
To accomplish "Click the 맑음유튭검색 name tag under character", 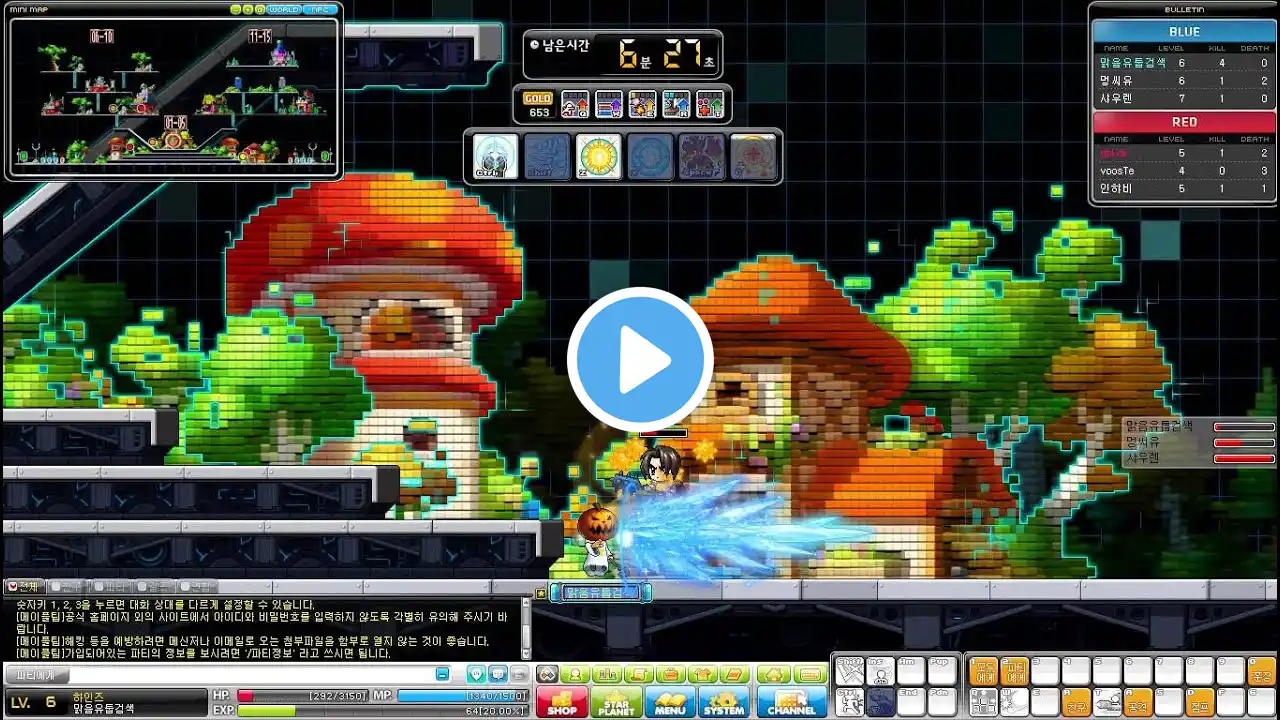I will point(600,592).
